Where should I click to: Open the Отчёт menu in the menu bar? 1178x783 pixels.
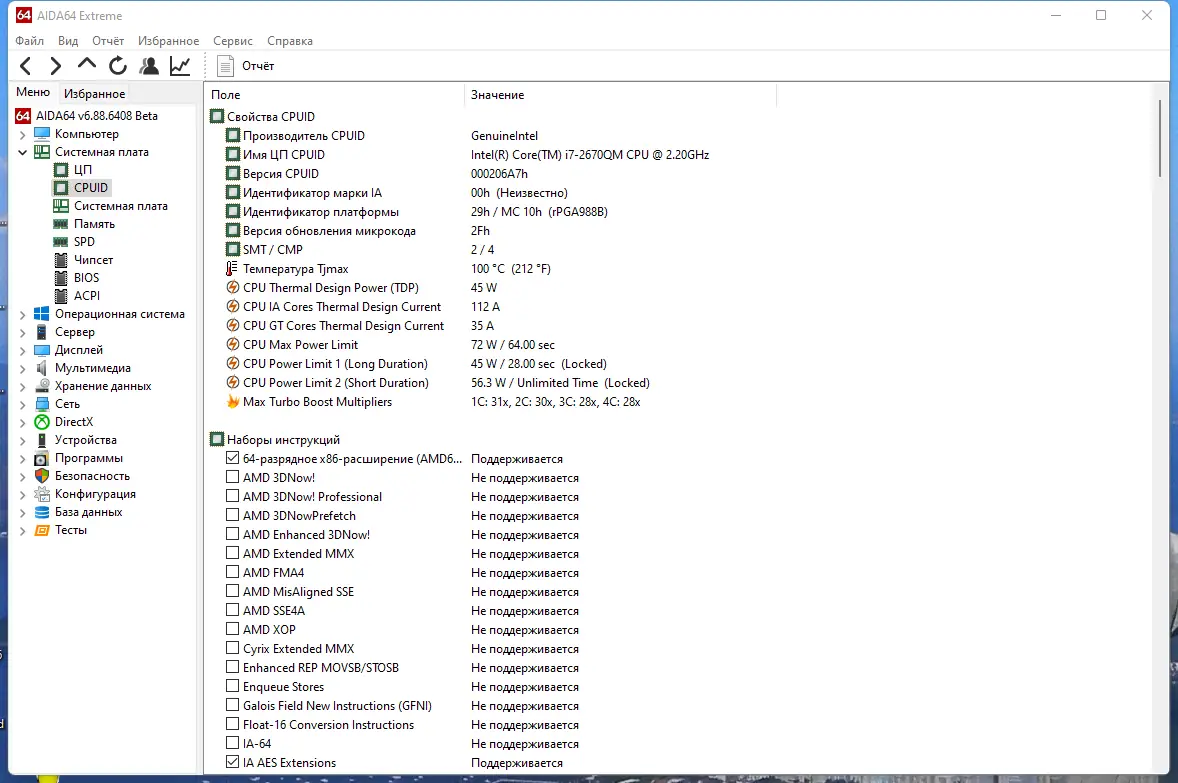point(108,41)
